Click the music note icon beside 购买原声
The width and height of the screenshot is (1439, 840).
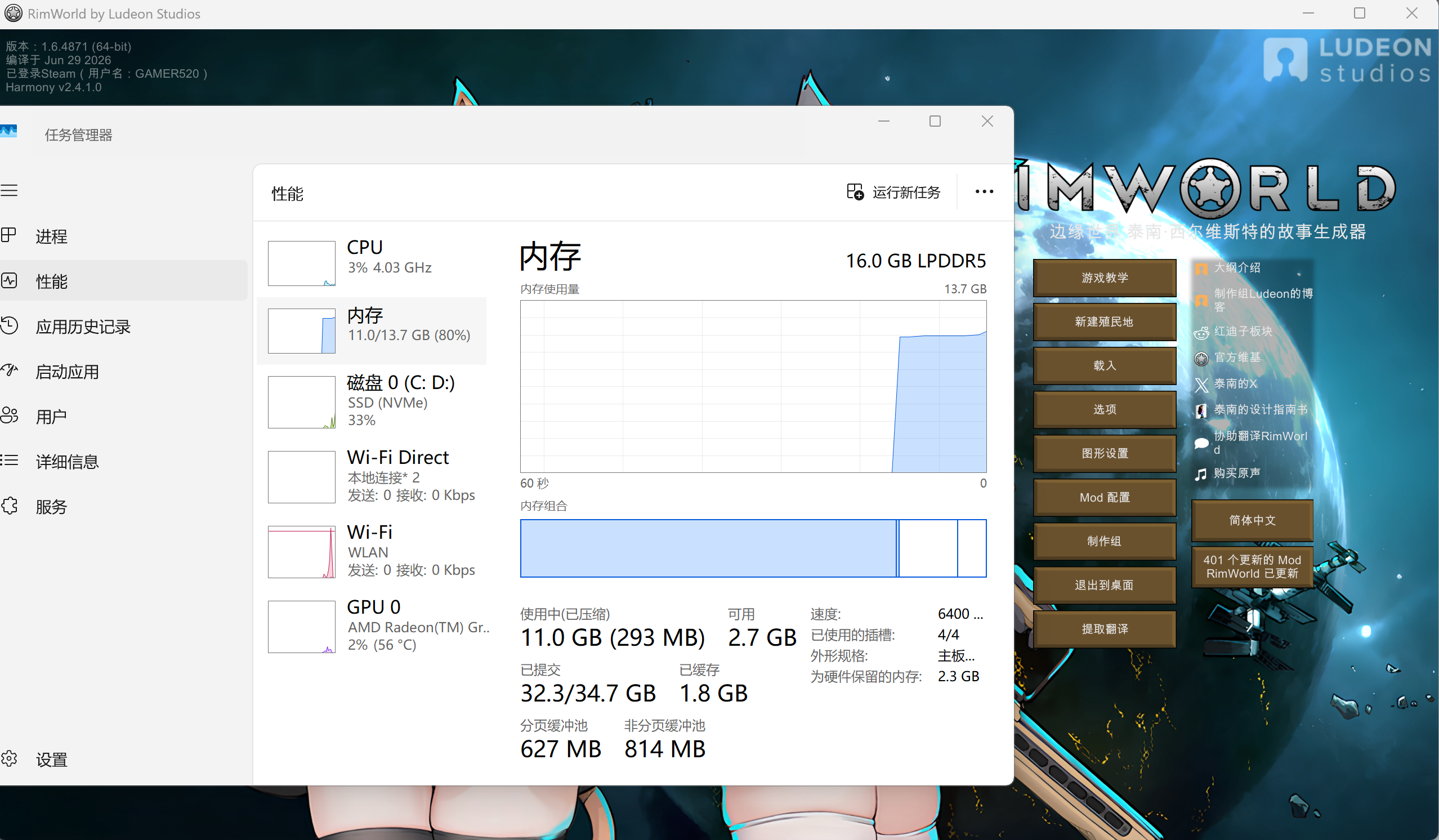point(1201,474)
